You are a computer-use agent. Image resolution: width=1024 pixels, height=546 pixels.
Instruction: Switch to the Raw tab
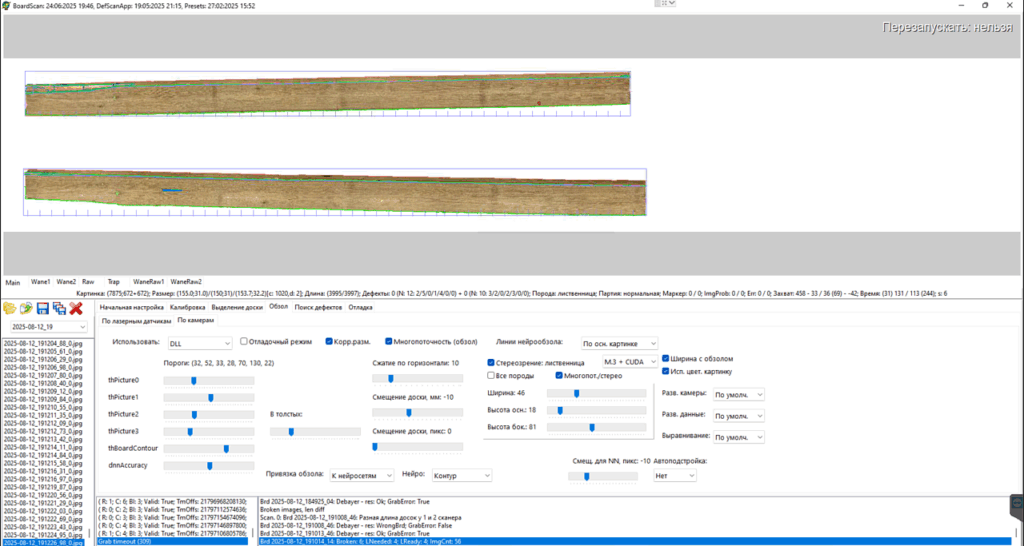(88, 281)
